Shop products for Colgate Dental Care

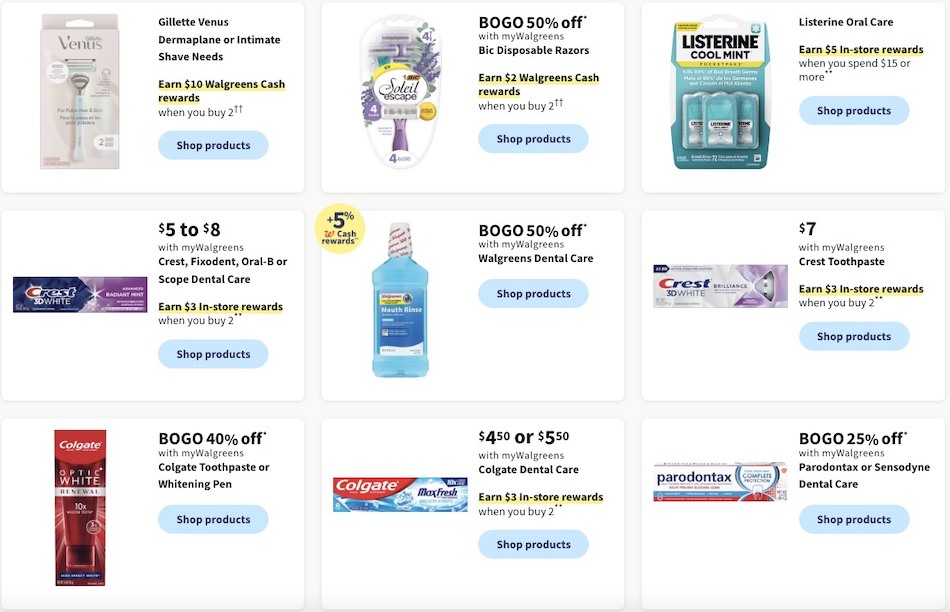tap(533, 544)
